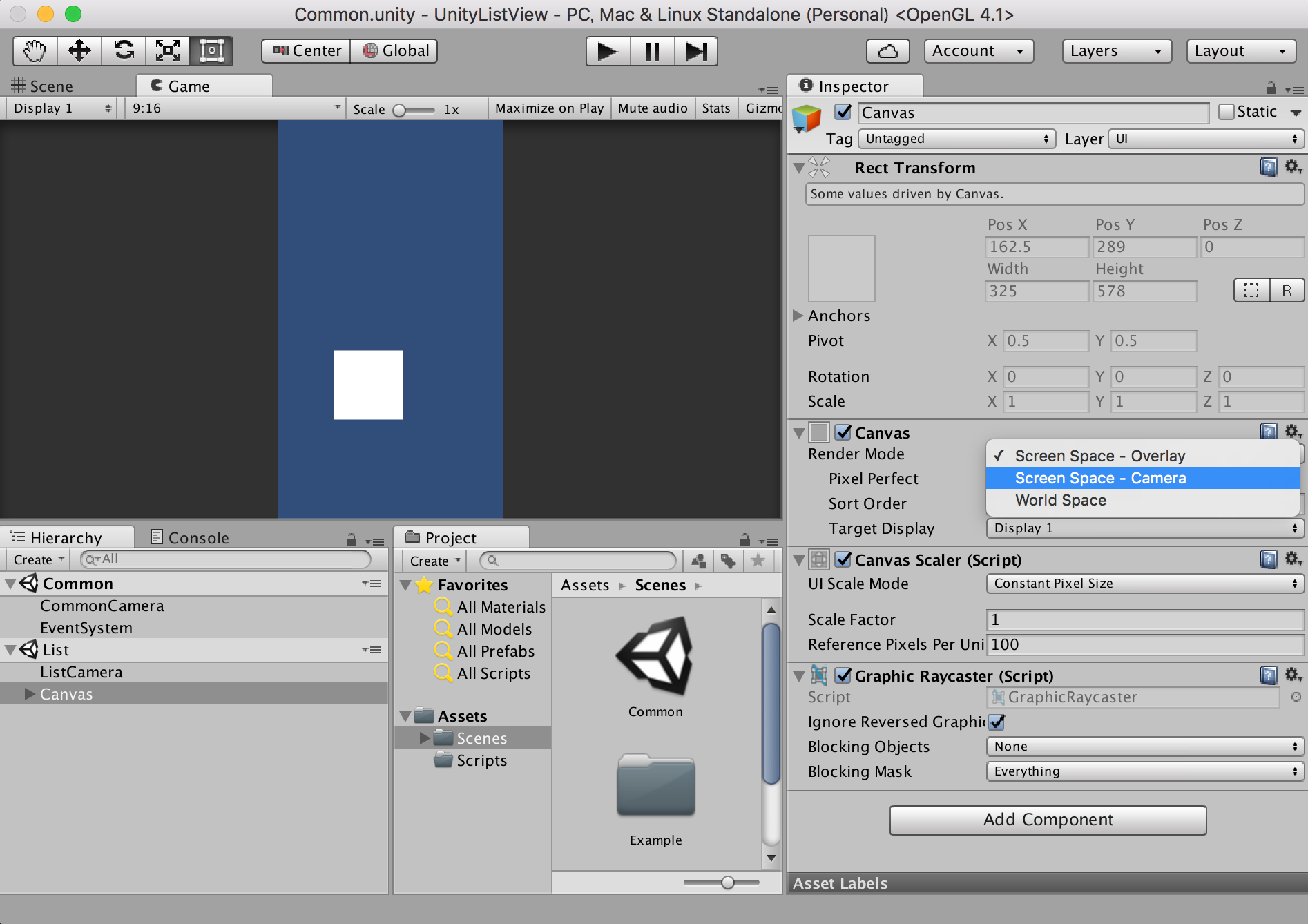
Task: Pause the game
Action: click(652, 51)
